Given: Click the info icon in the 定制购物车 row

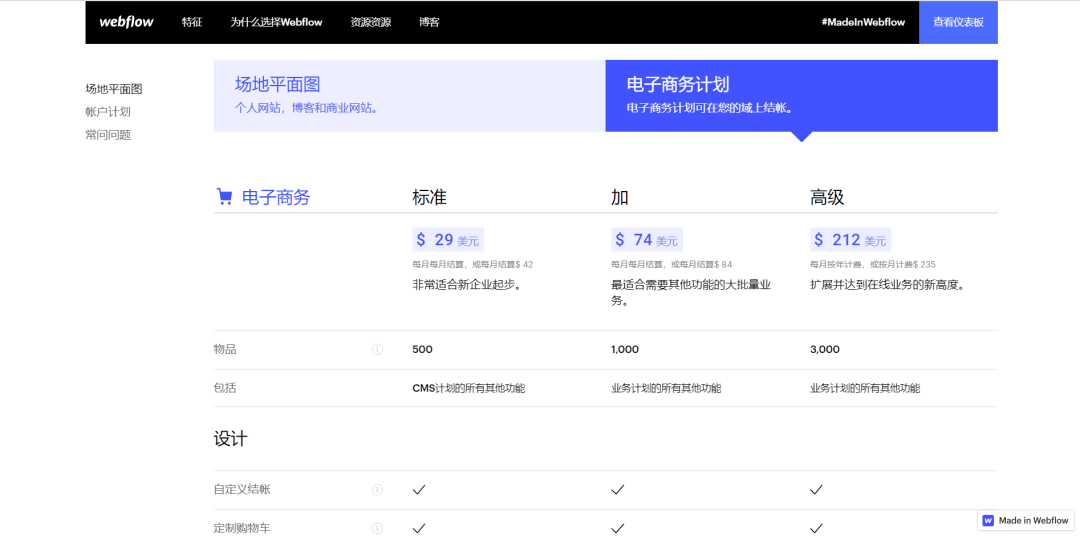Looking at the screenshot, I should [x=377, y=528].
